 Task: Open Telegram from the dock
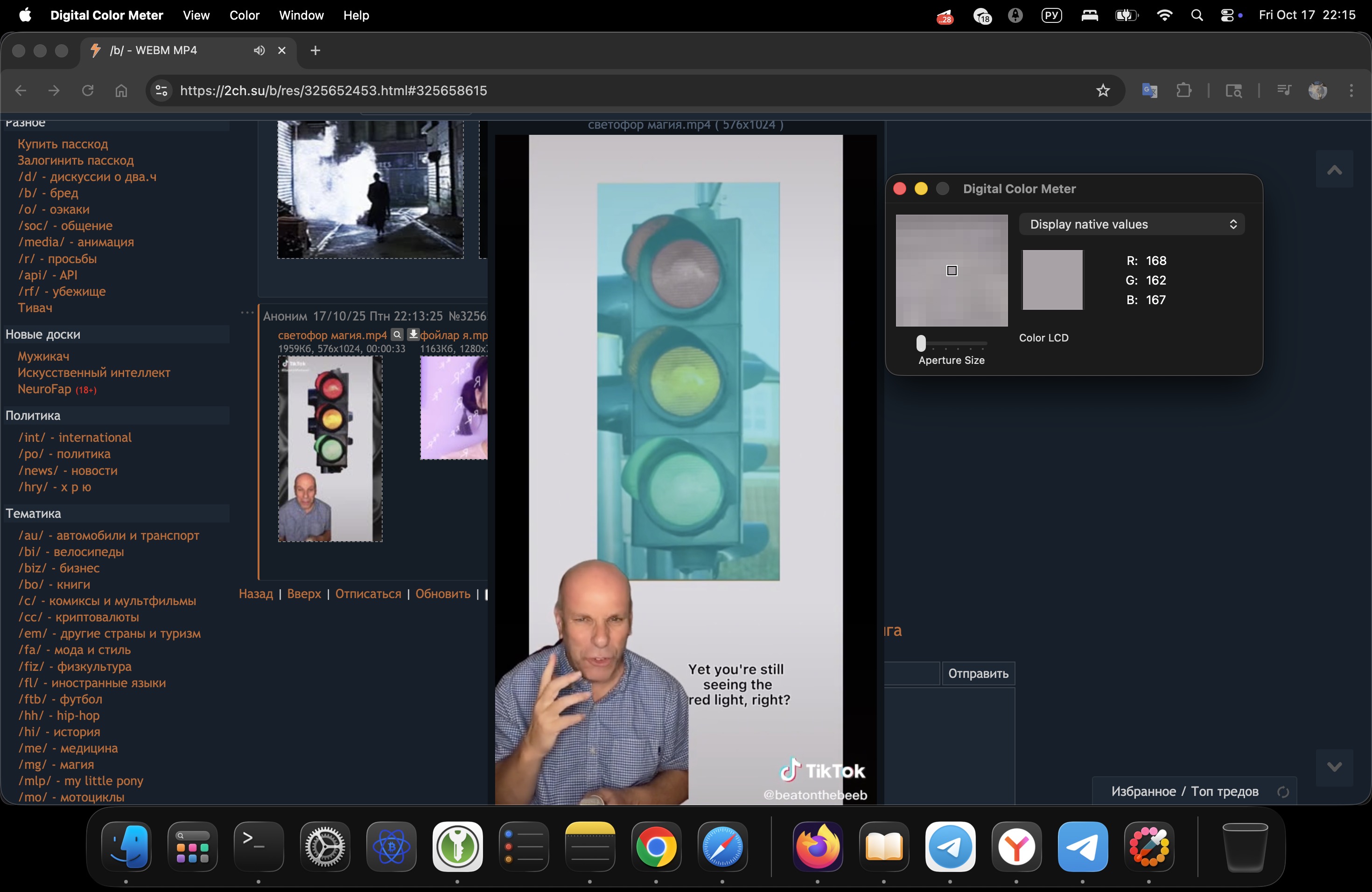[950, 846]
